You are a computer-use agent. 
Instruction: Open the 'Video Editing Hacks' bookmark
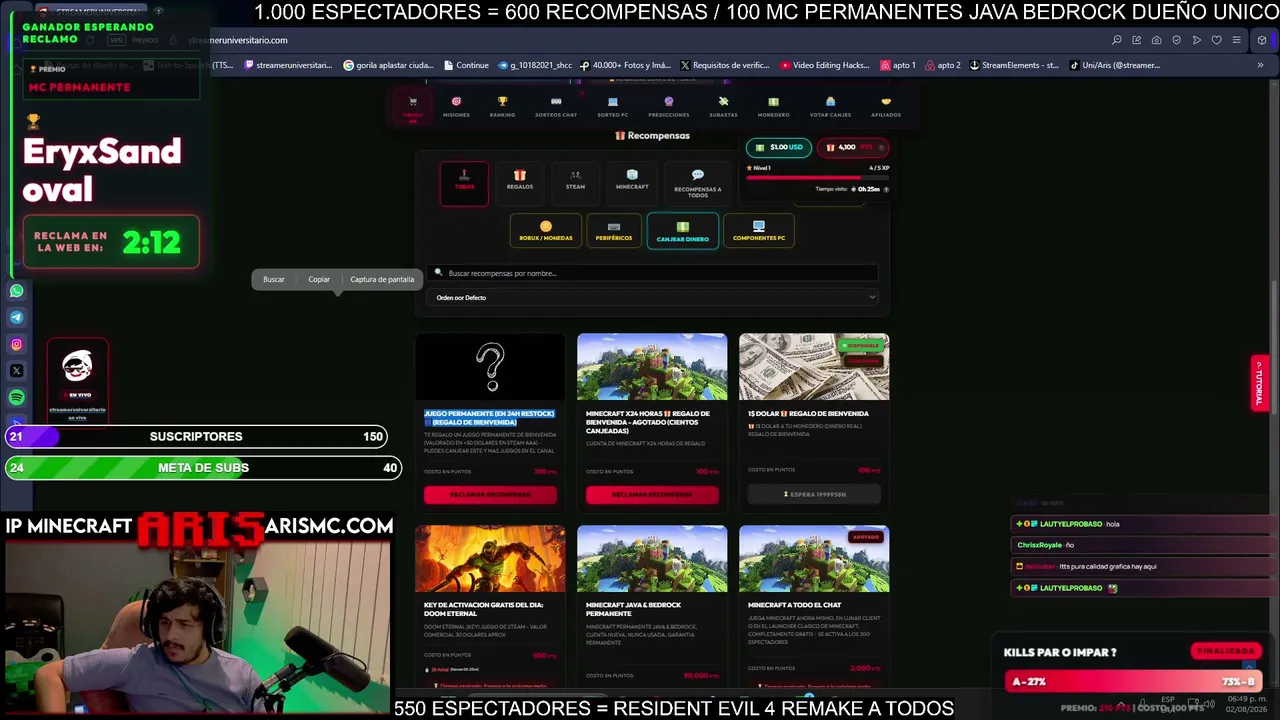[825, 65]
